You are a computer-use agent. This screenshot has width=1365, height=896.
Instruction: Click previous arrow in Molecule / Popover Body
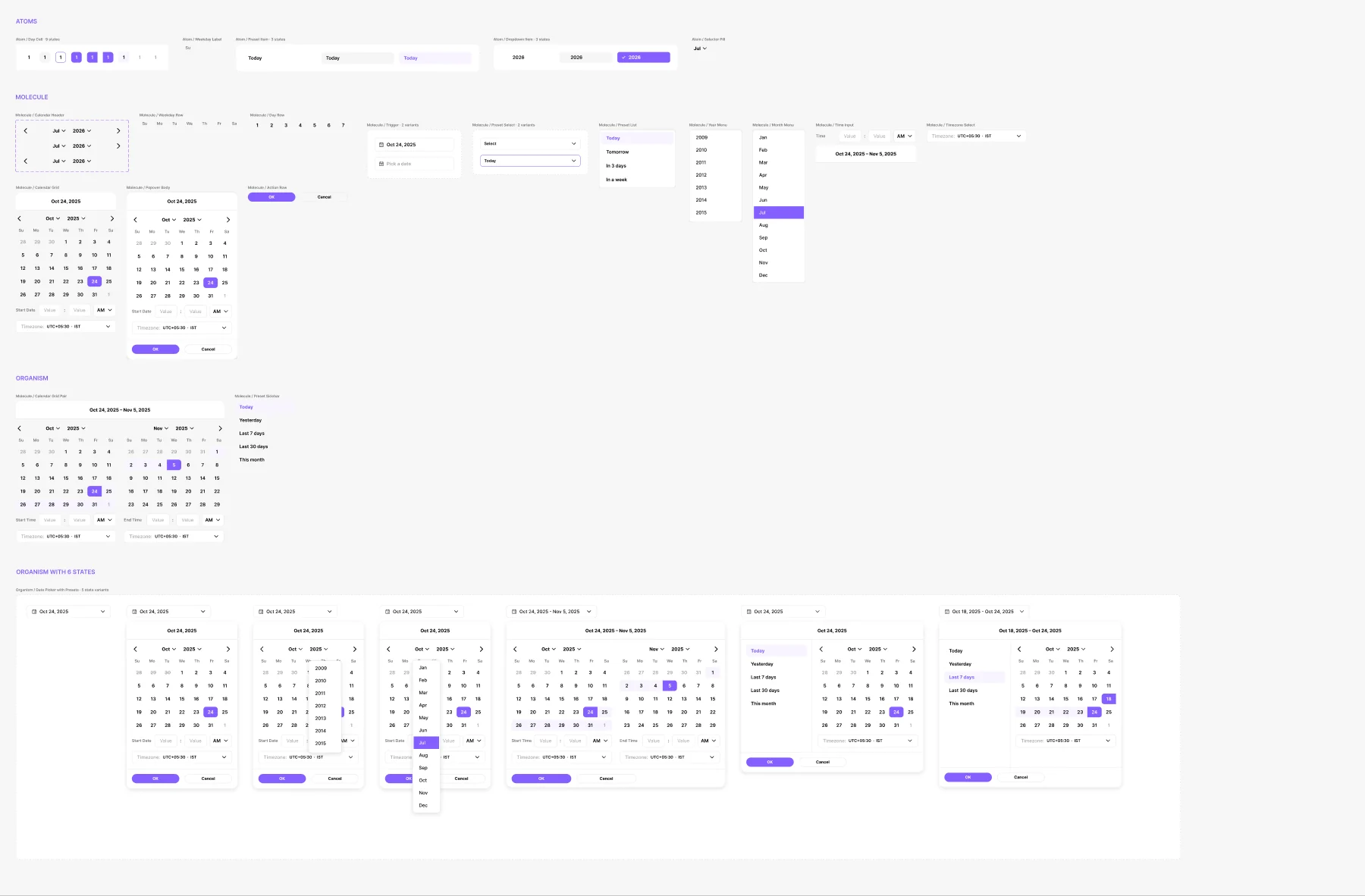[x=136, y=220]
